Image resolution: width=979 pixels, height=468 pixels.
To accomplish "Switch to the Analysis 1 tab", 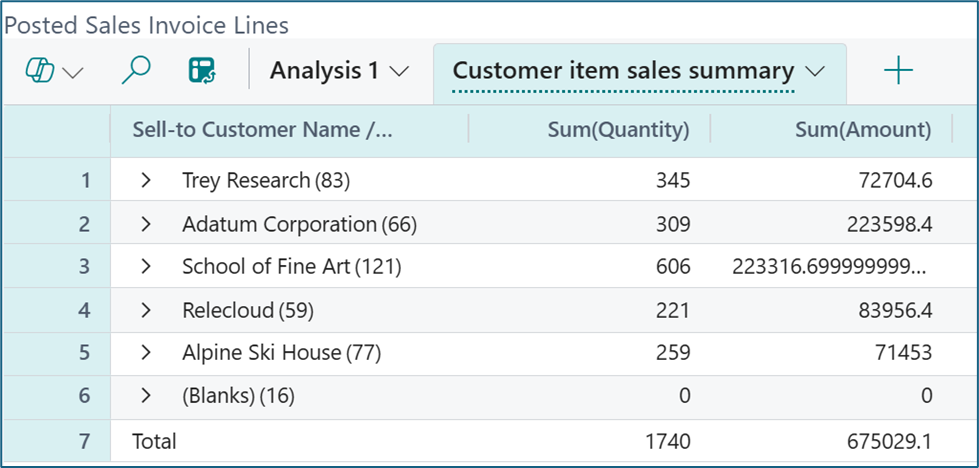I will coord(324,71).
